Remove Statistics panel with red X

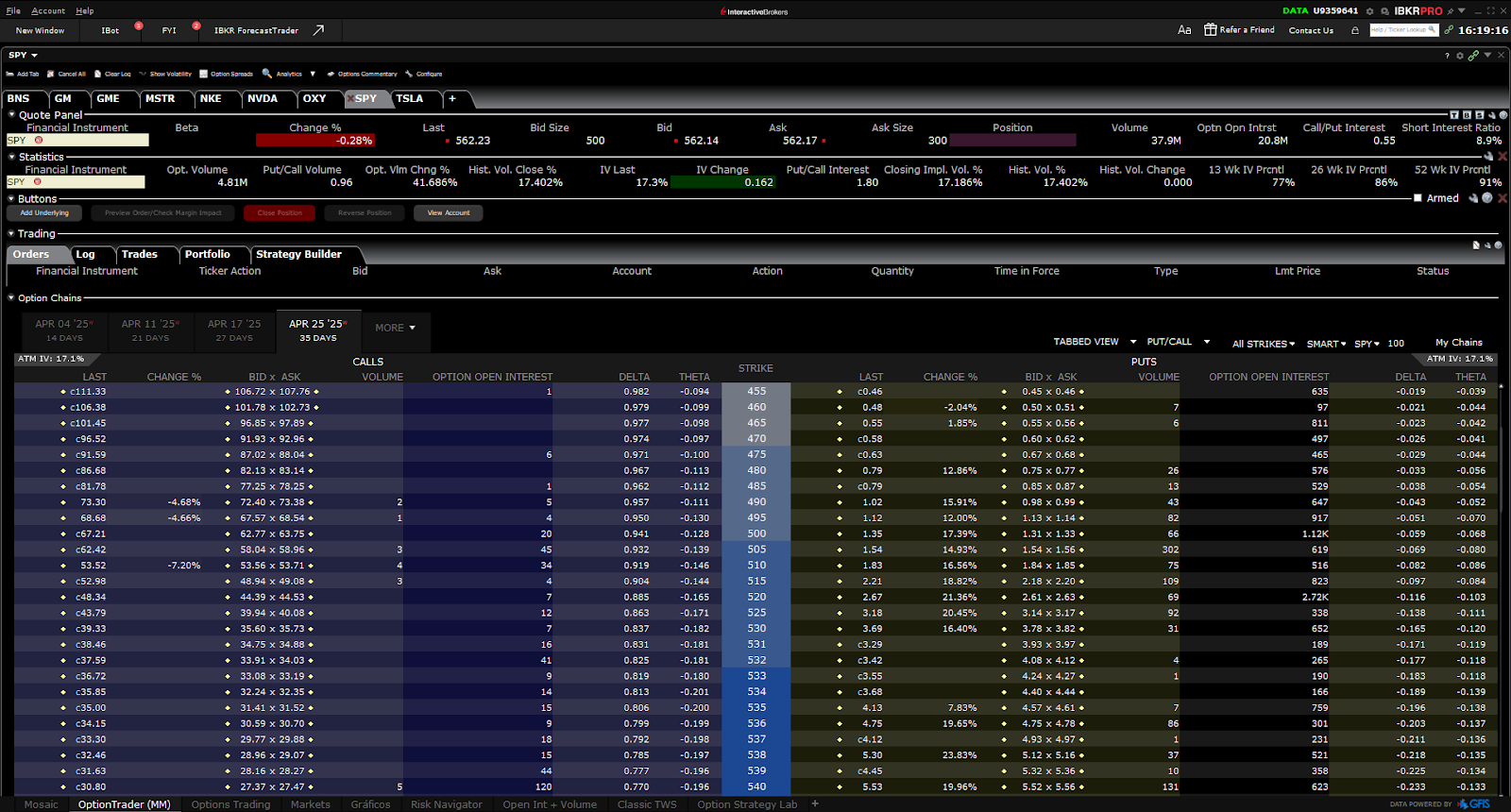pyautogui.click(x=1503, y=157)
